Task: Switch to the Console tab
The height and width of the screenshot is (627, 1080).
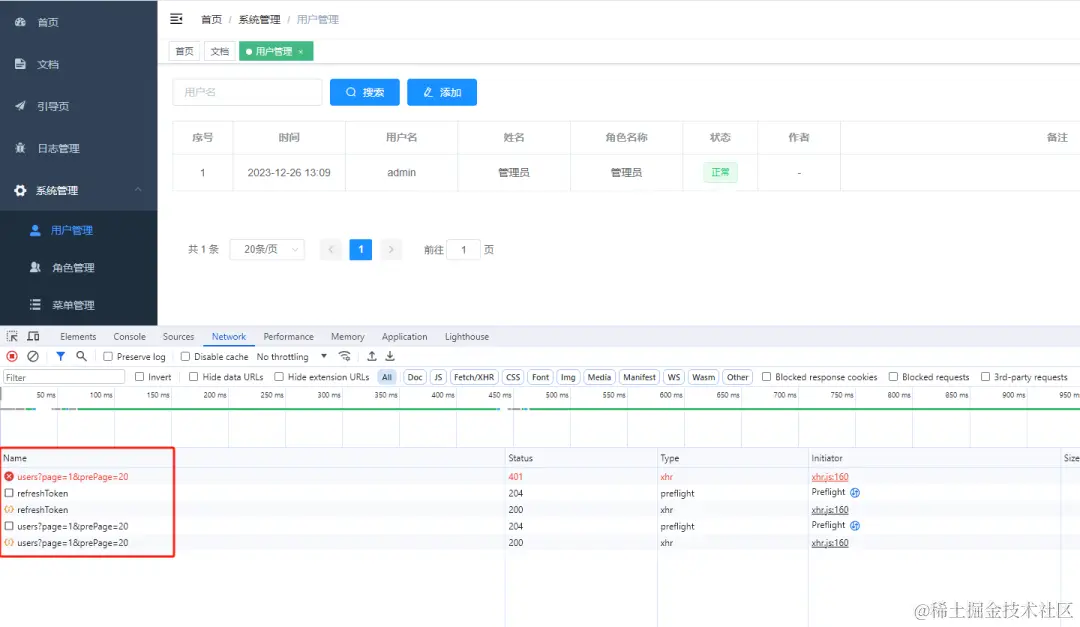Action: [x=129, y=336]
